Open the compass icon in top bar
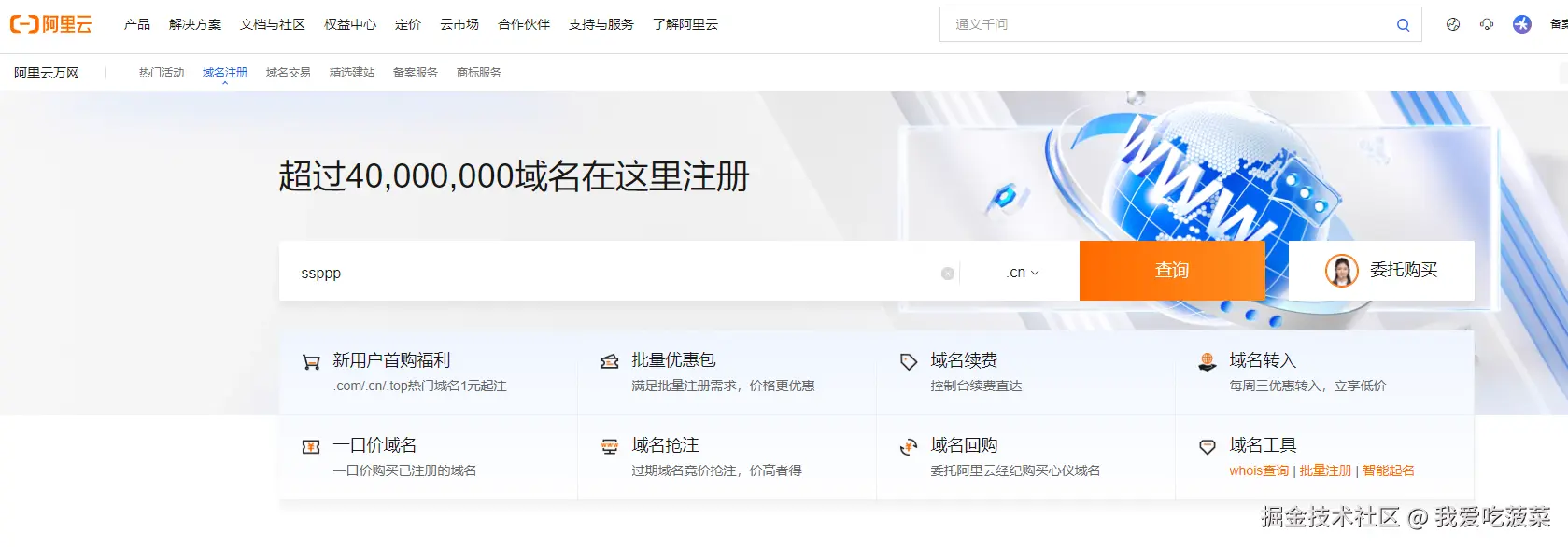 coord(1453,24)
